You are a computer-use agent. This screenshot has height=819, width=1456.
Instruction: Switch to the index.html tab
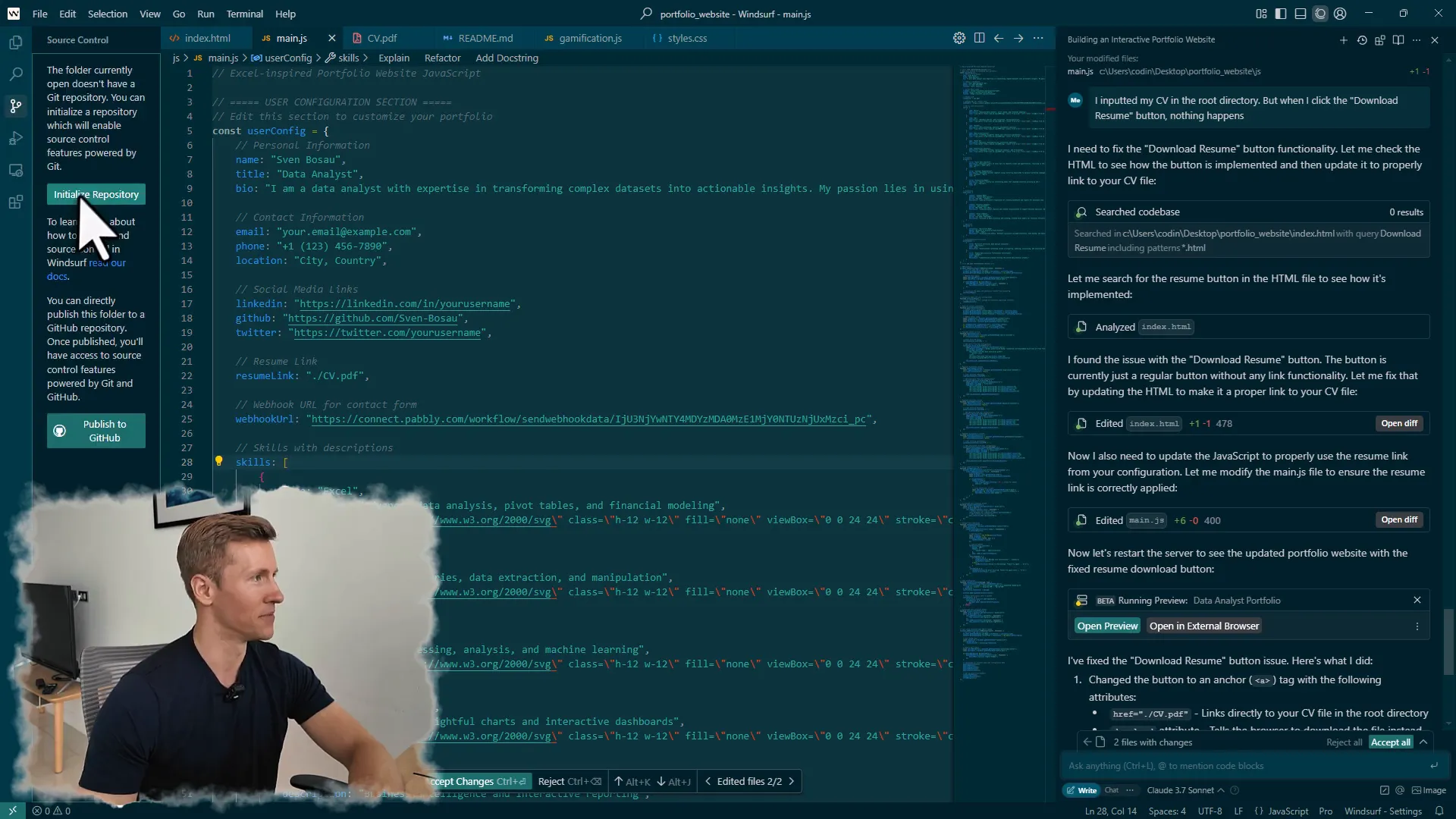(x=209, y=38)
